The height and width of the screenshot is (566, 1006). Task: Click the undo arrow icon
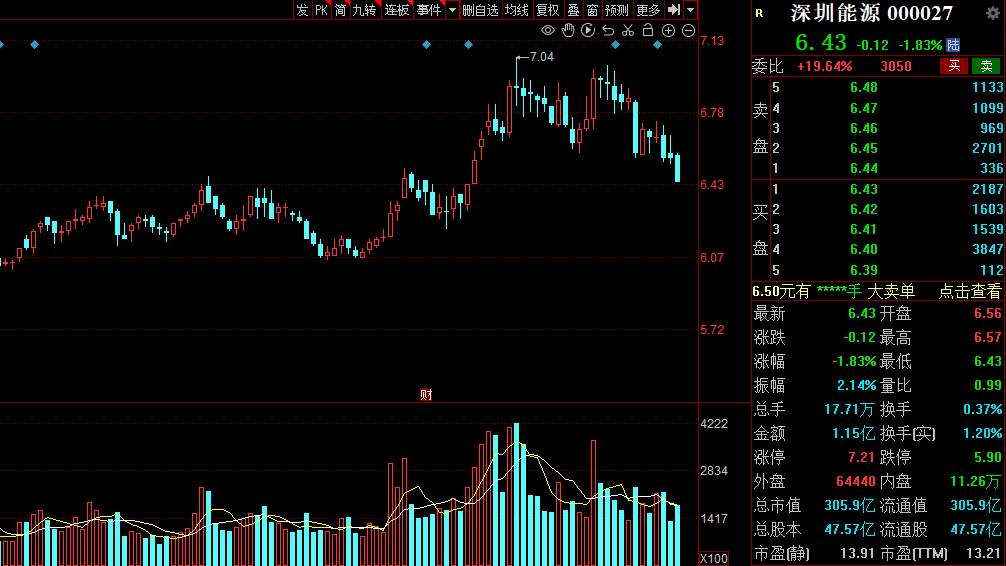tap(608, 30)
